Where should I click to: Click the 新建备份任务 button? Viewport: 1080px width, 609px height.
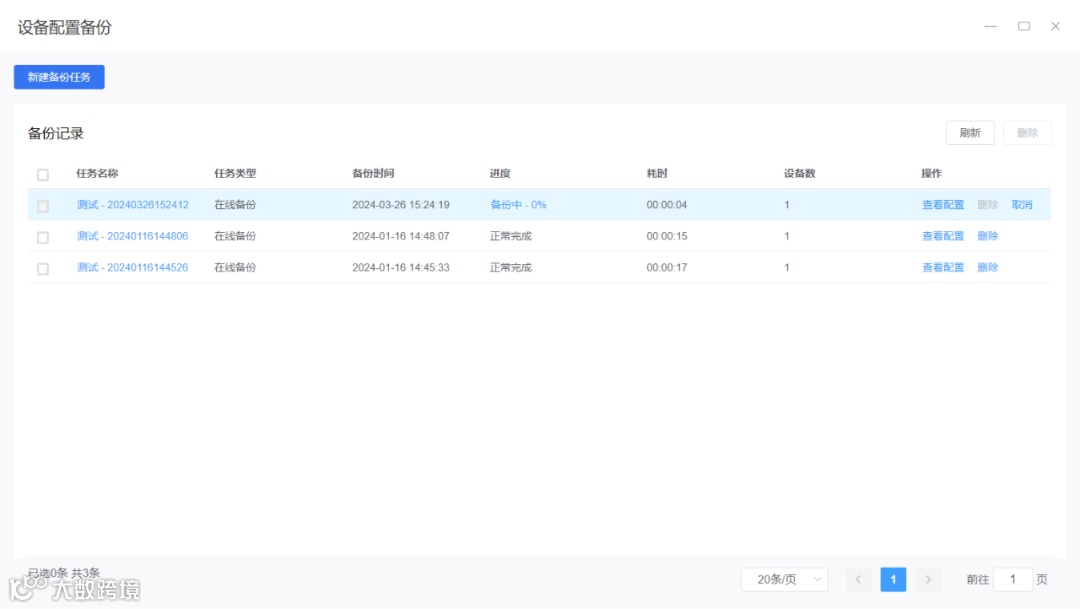[x=59, y=77]
